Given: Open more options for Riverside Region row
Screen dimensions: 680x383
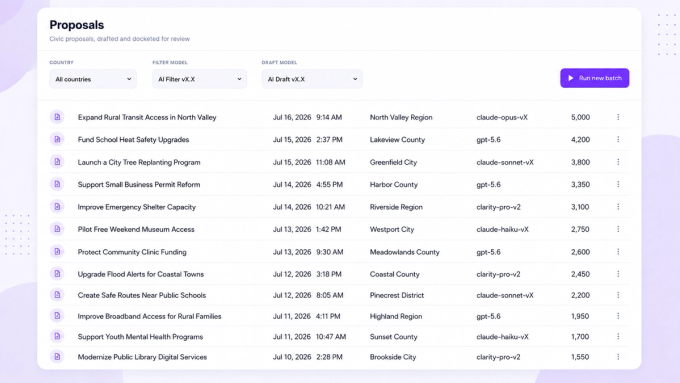Looking at the screenshot, I should [x=618, y=206].
